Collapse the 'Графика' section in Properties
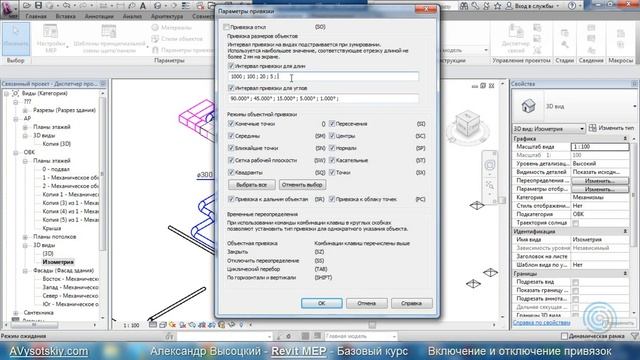Viewport: 640px width, 360px height. [625, 139]
